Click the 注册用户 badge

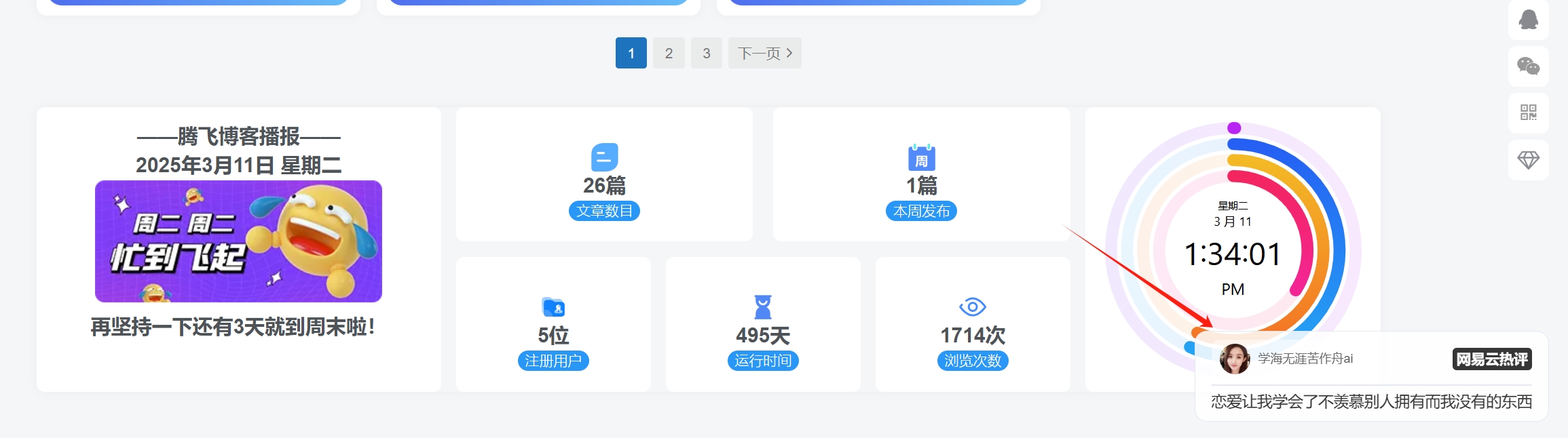(x=553, y=361)
